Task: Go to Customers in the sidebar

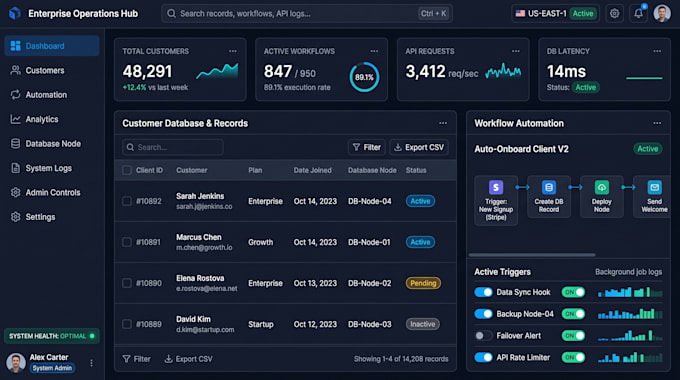Action: click(x=52, y=70)
